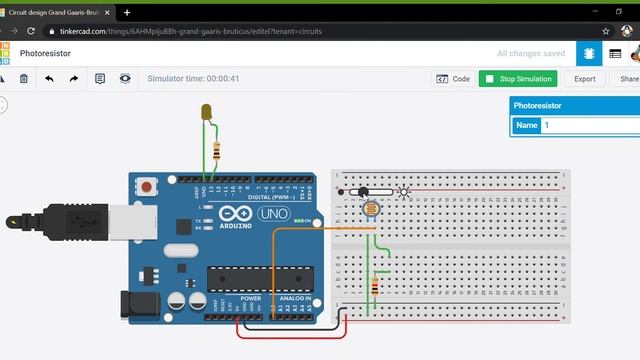Select the yellow LED component
Image resolution: width=640 pixels, height=360 pixels.
pyautogui.click(x=207, y=112)
